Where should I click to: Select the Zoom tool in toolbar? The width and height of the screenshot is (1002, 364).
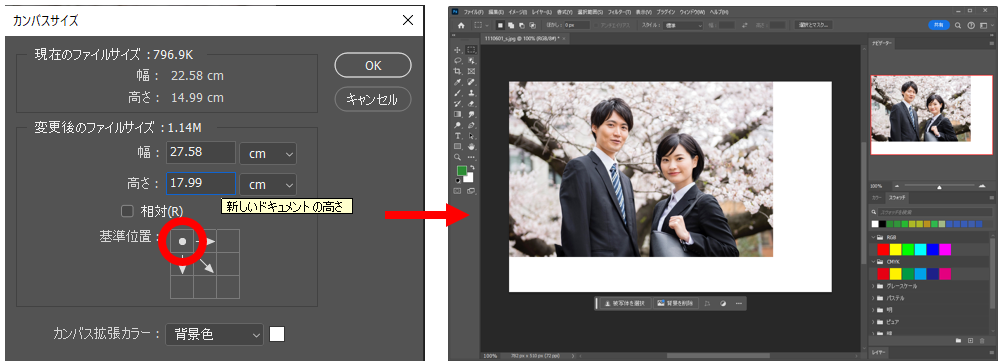coord(457,157)
